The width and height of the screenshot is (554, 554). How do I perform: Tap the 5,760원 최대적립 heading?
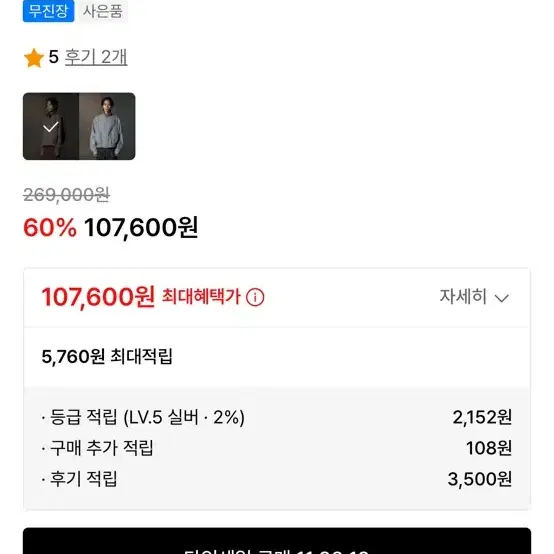[107, 356]
